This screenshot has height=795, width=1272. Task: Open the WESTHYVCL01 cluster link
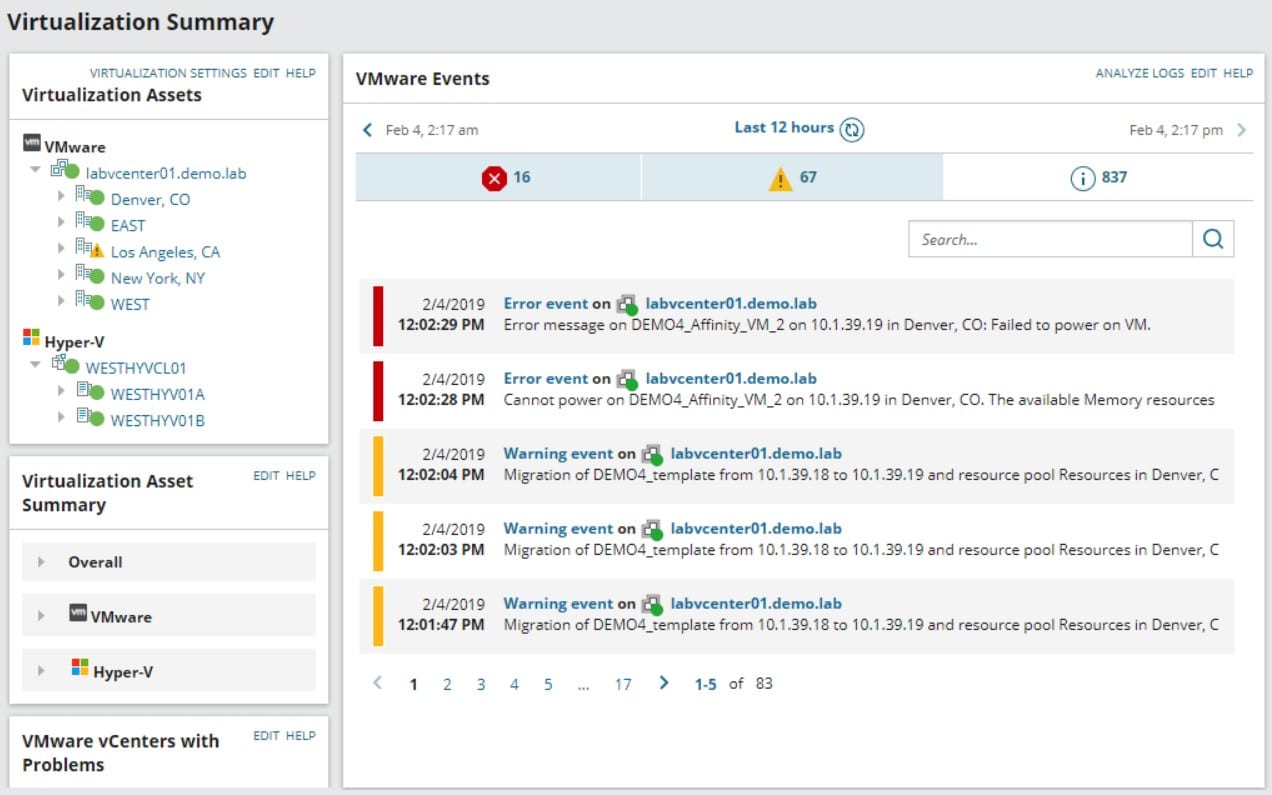136,368
